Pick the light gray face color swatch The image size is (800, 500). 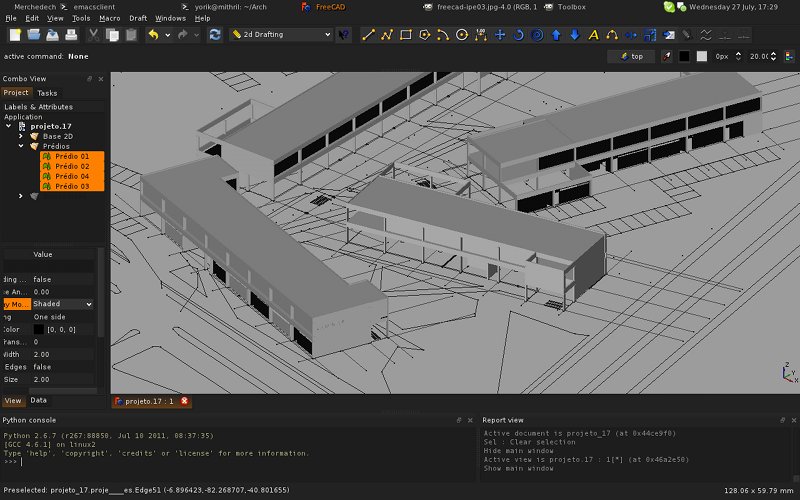tap(702, 57)
